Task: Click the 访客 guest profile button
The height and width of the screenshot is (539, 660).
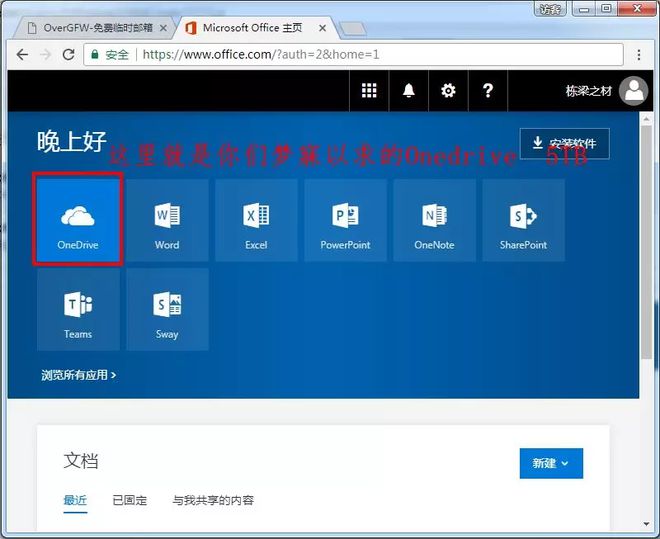Action: tap(551, 9)
